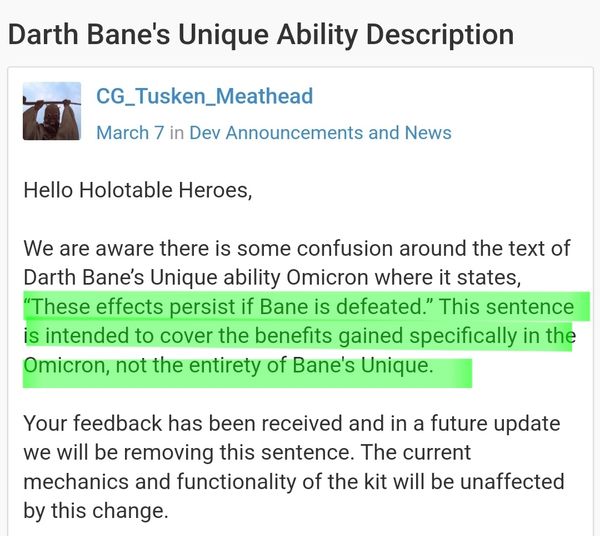This screenshot has height=536, width=600.
Task: Click 'This sentence' in the highlighted text
Action: click(x=507, y=306)
